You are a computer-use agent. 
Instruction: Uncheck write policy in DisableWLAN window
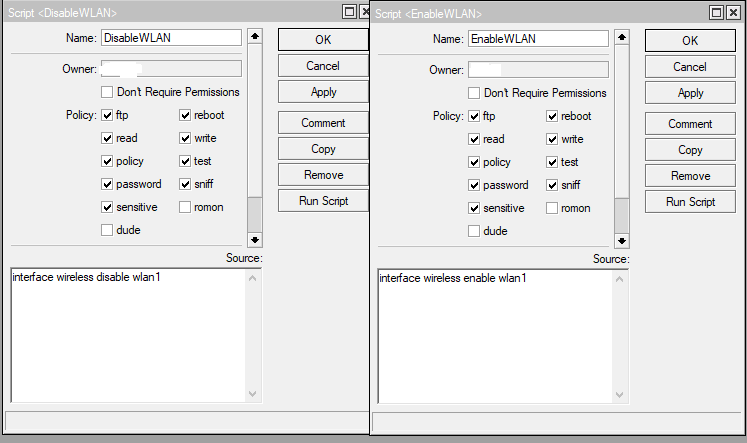[x=185, y=138]
